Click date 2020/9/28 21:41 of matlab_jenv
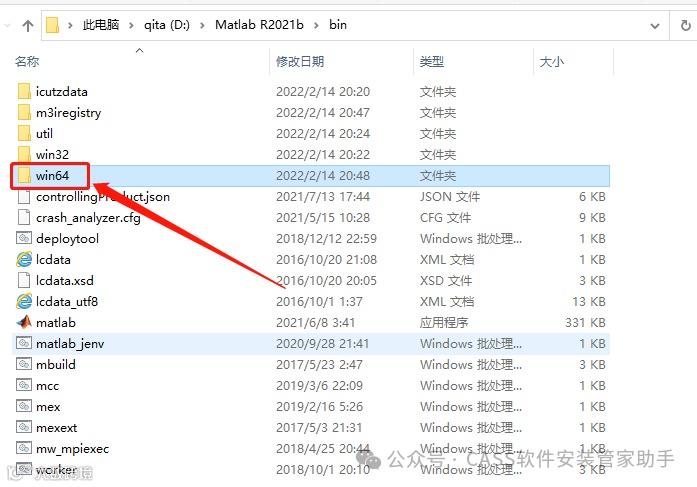697x487 pixels. (323, 343)
